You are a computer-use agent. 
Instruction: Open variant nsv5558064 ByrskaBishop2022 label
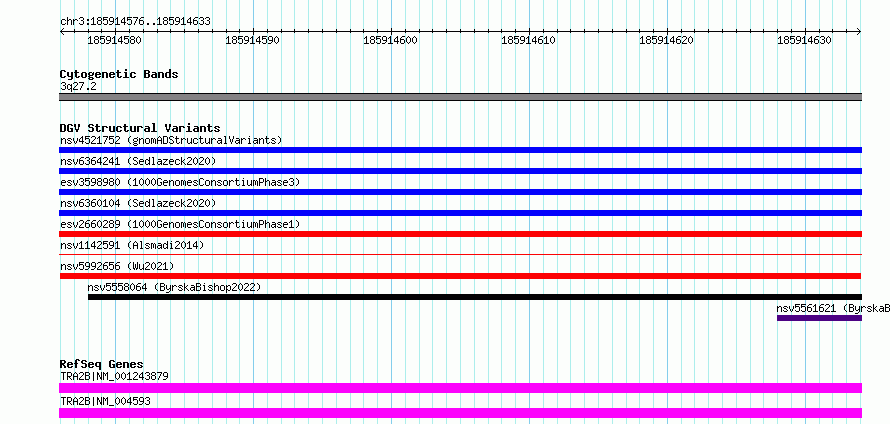174,287
